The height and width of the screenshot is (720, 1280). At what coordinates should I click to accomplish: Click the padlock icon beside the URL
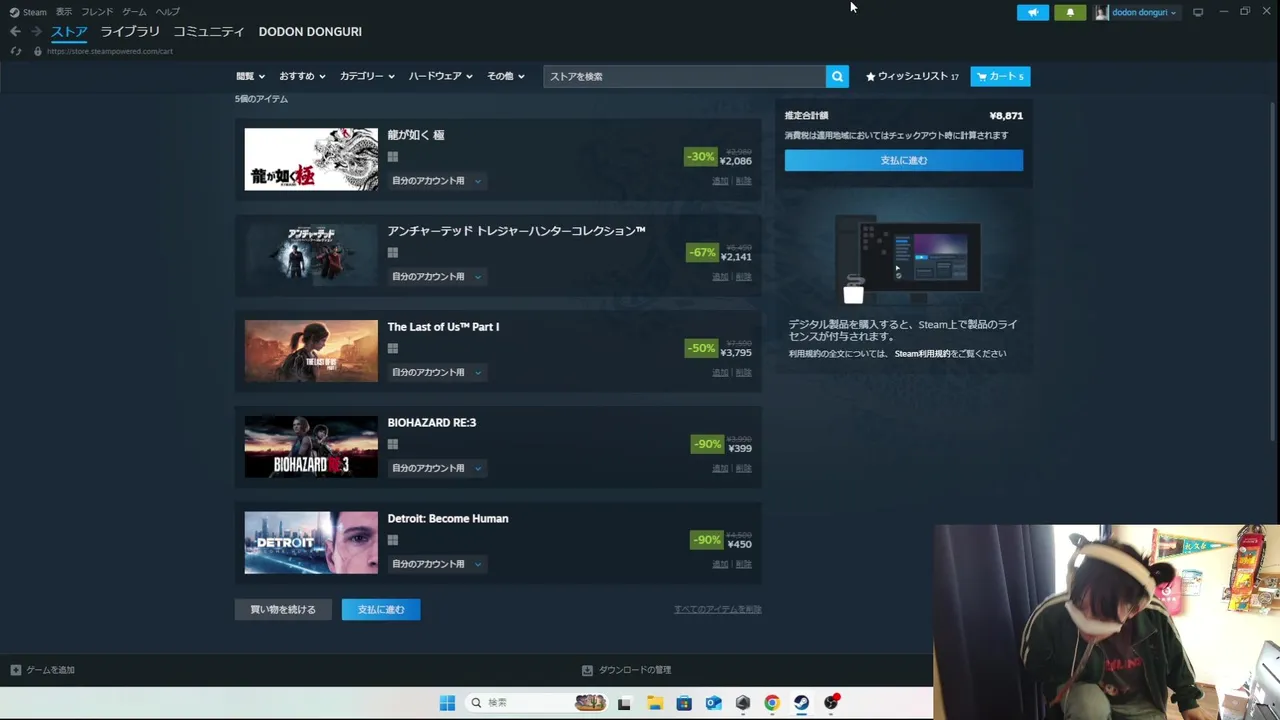pyautogui.click(x=38, y=51)
